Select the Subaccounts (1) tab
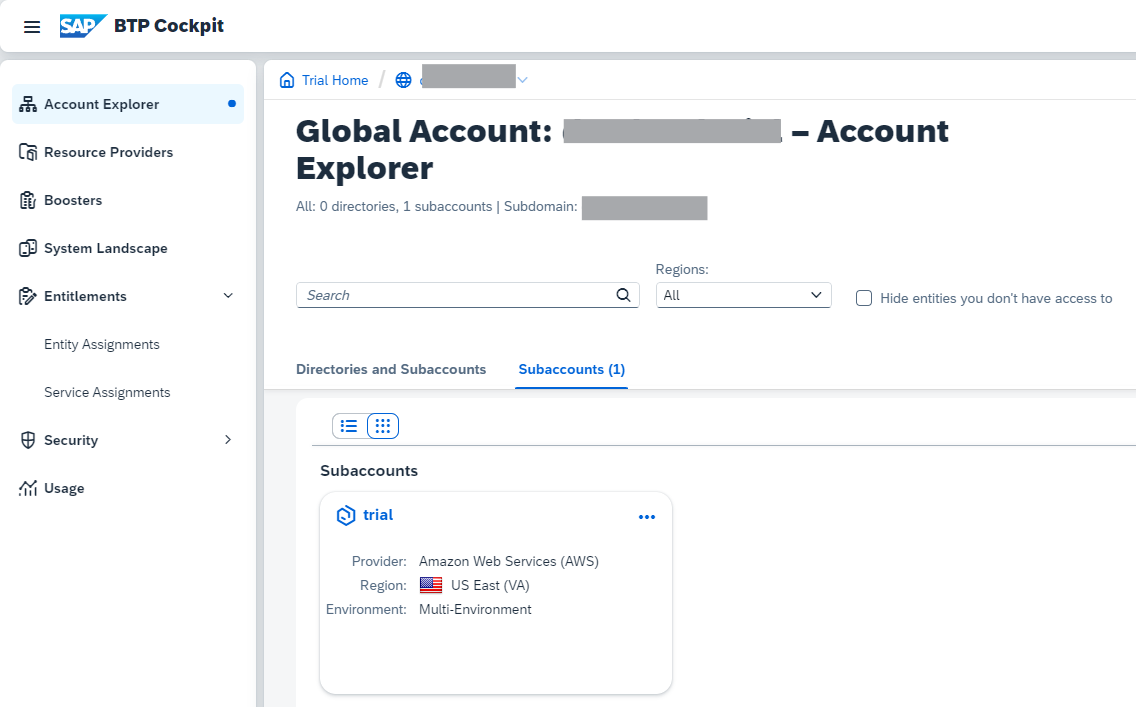The height and width of the screenshot is (707, 1136). pyautogui.click(x=571, y=369)
